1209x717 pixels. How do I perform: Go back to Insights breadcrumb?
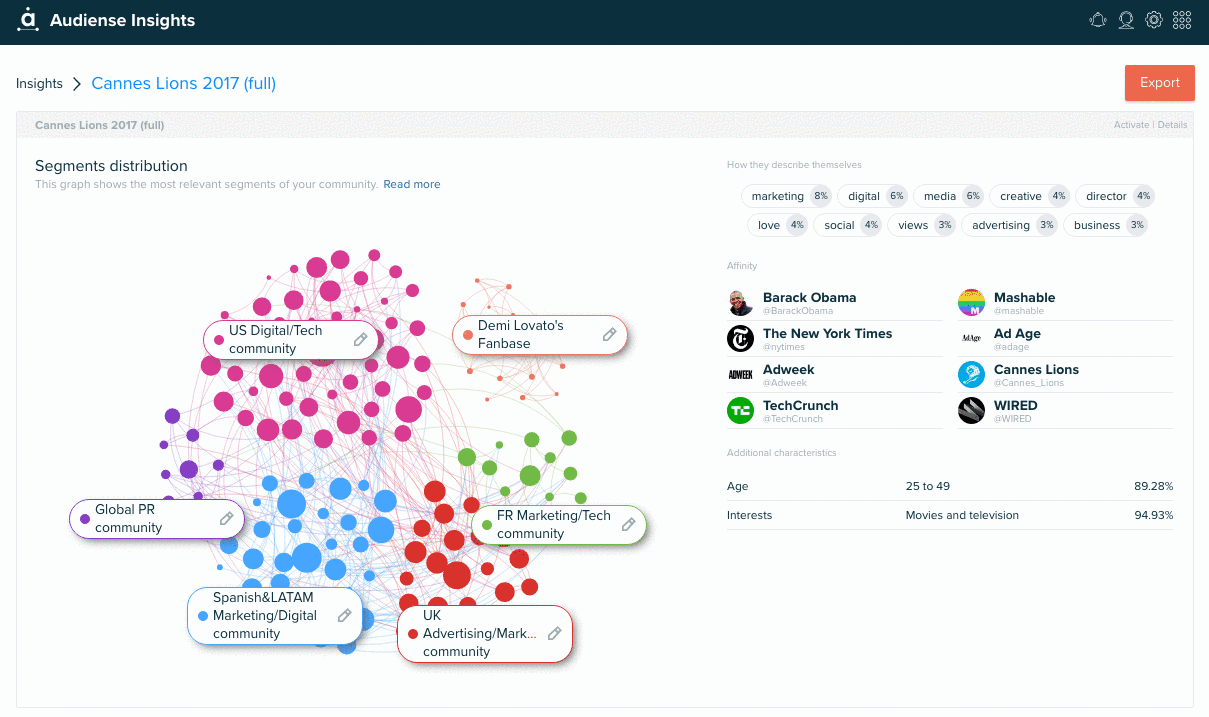(39, 84)
